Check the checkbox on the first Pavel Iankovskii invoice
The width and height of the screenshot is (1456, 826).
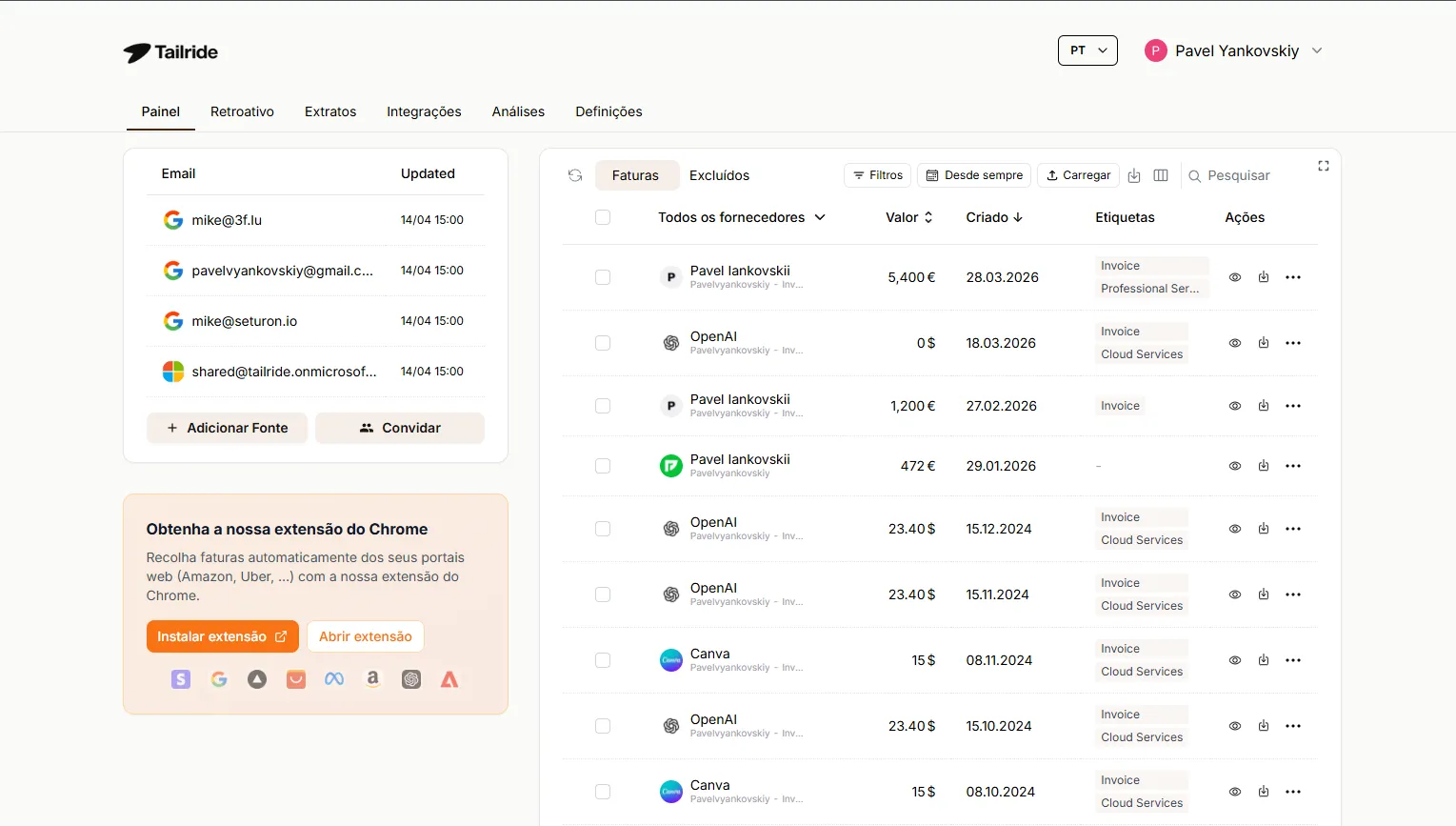pyautogui.click(x=603, y=277)
